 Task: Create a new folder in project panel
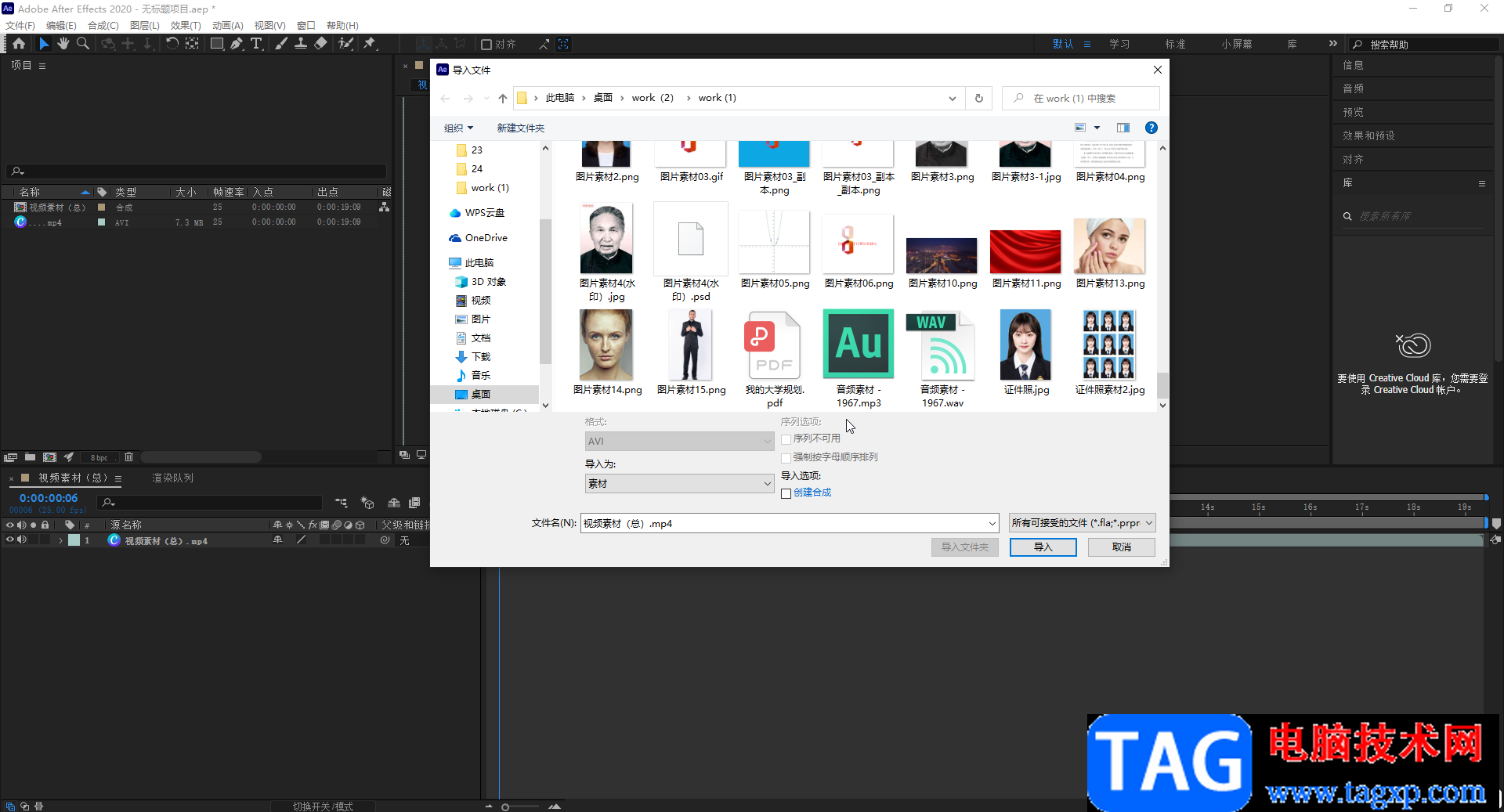(30, 457)
